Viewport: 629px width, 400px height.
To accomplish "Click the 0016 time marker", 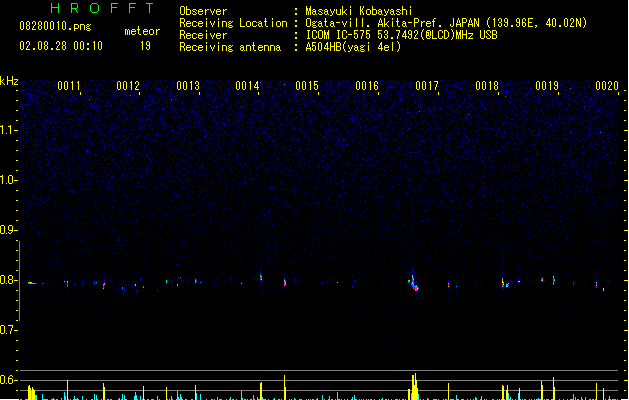I will coord(367,86).
